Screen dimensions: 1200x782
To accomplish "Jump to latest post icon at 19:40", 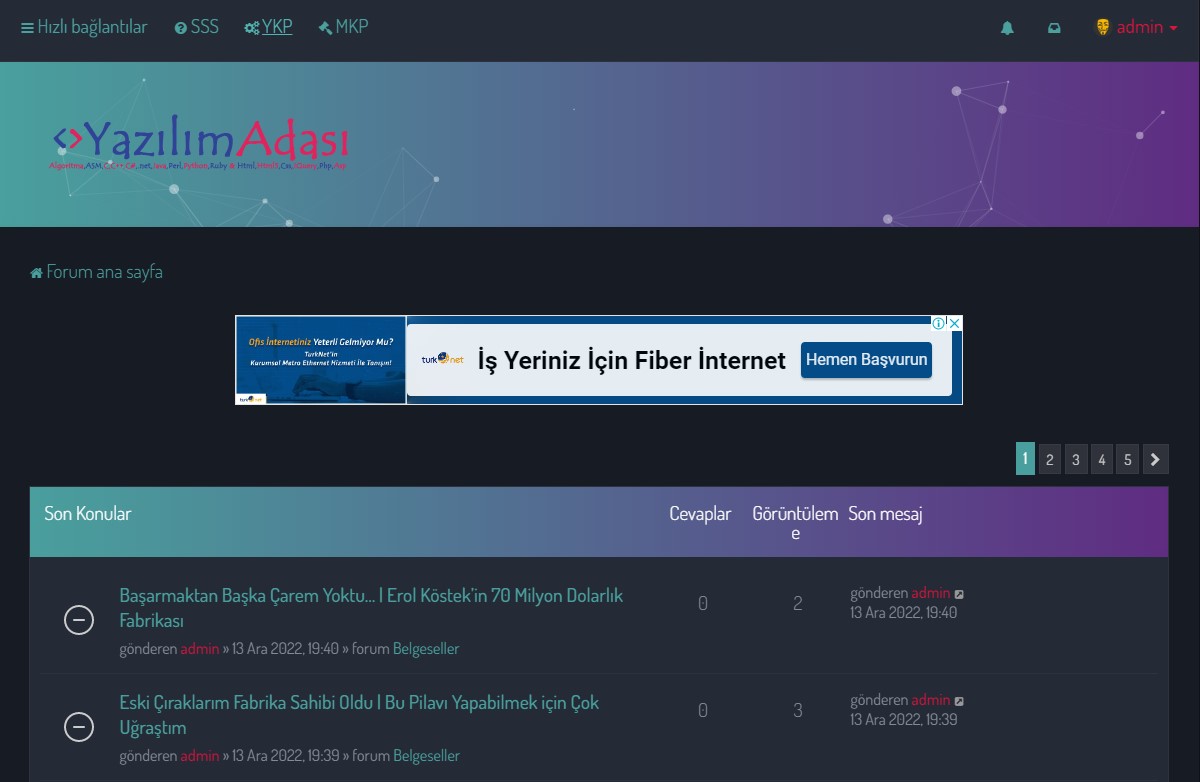I will click(x=960, y=594).
